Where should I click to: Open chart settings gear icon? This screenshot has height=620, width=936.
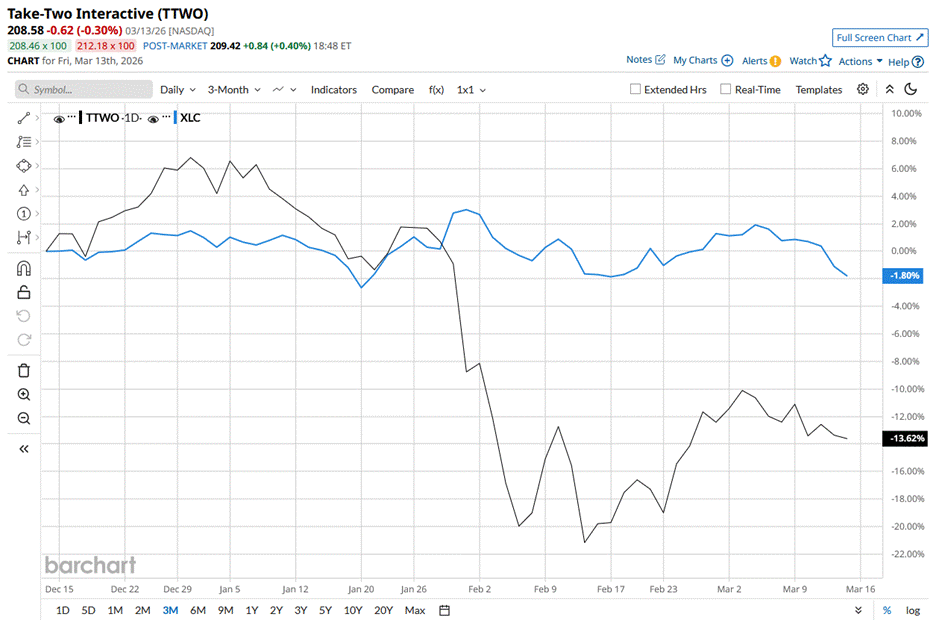click(863, 89)
